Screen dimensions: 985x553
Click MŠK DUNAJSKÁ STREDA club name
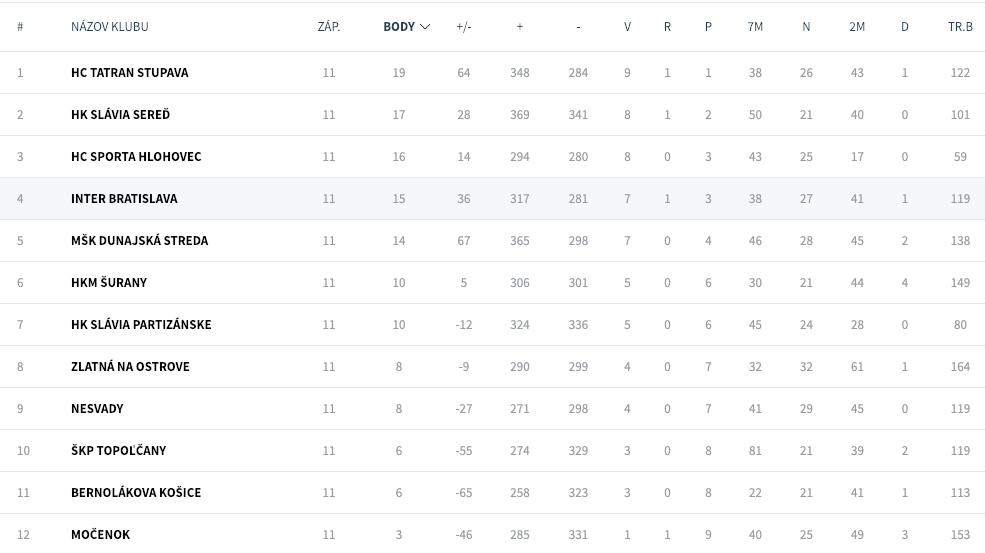click(139, 241)
